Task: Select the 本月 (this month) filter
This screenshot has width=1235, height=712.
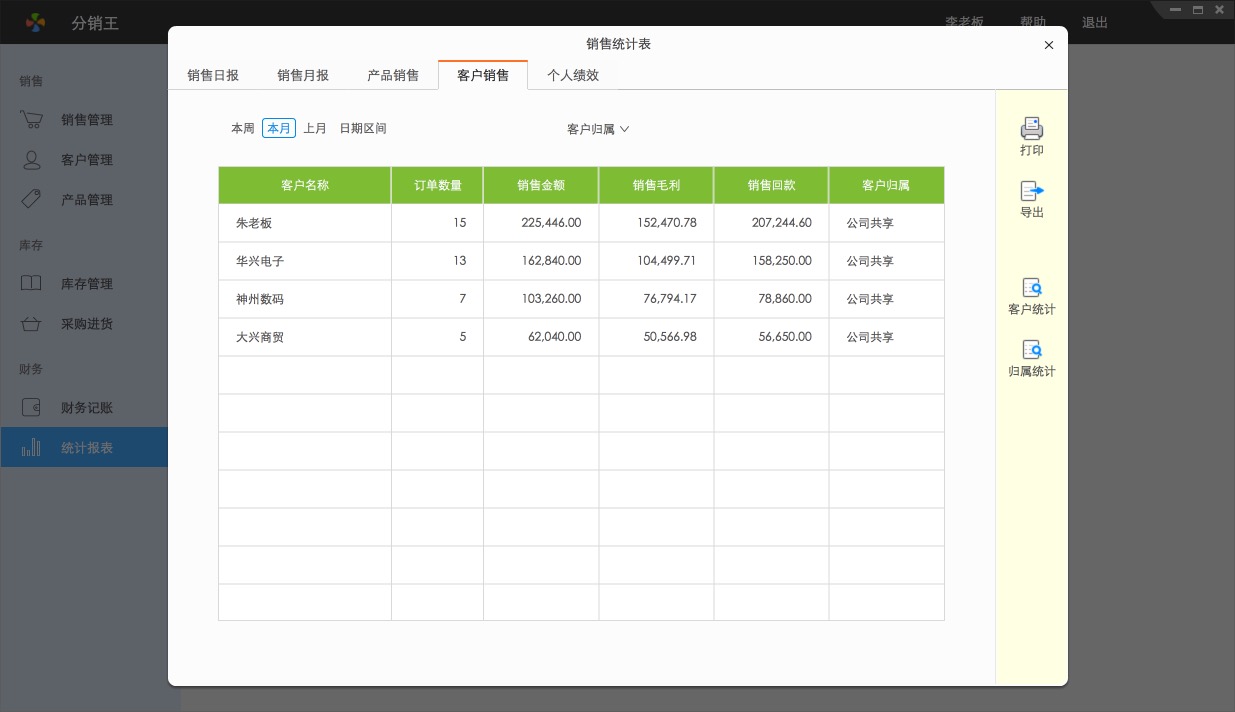Action: (279, 129)
